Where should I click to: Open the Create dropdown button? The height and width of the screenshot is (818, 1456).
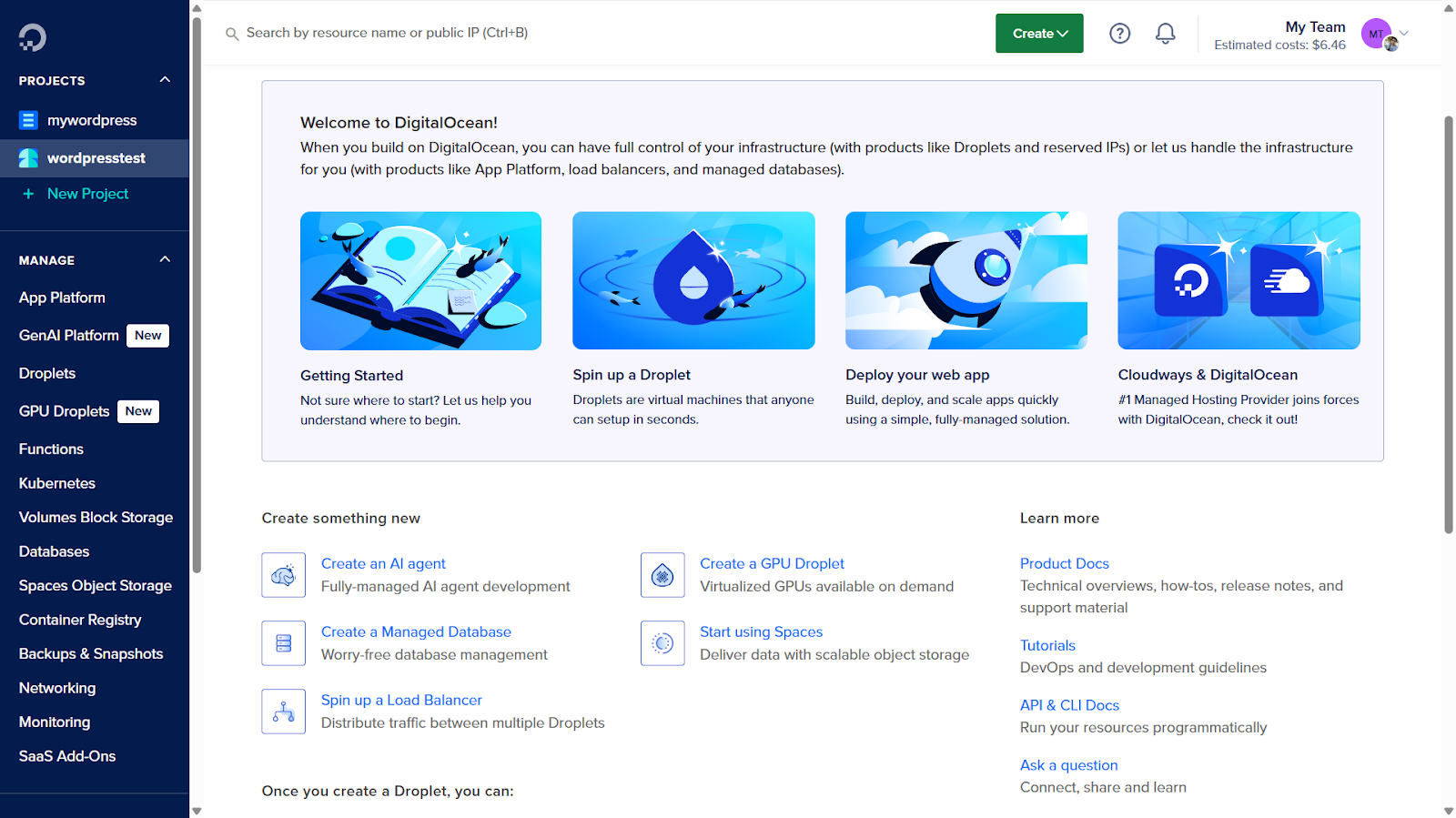pyautogui.click(x=1039, y=34)
